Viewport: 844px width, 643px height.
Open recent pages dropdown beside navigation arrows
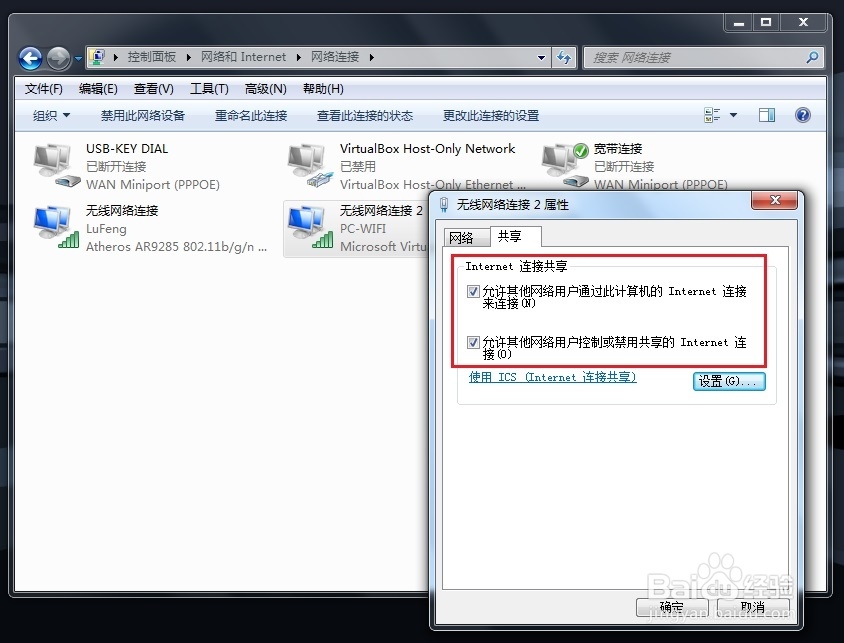(78, 58)
